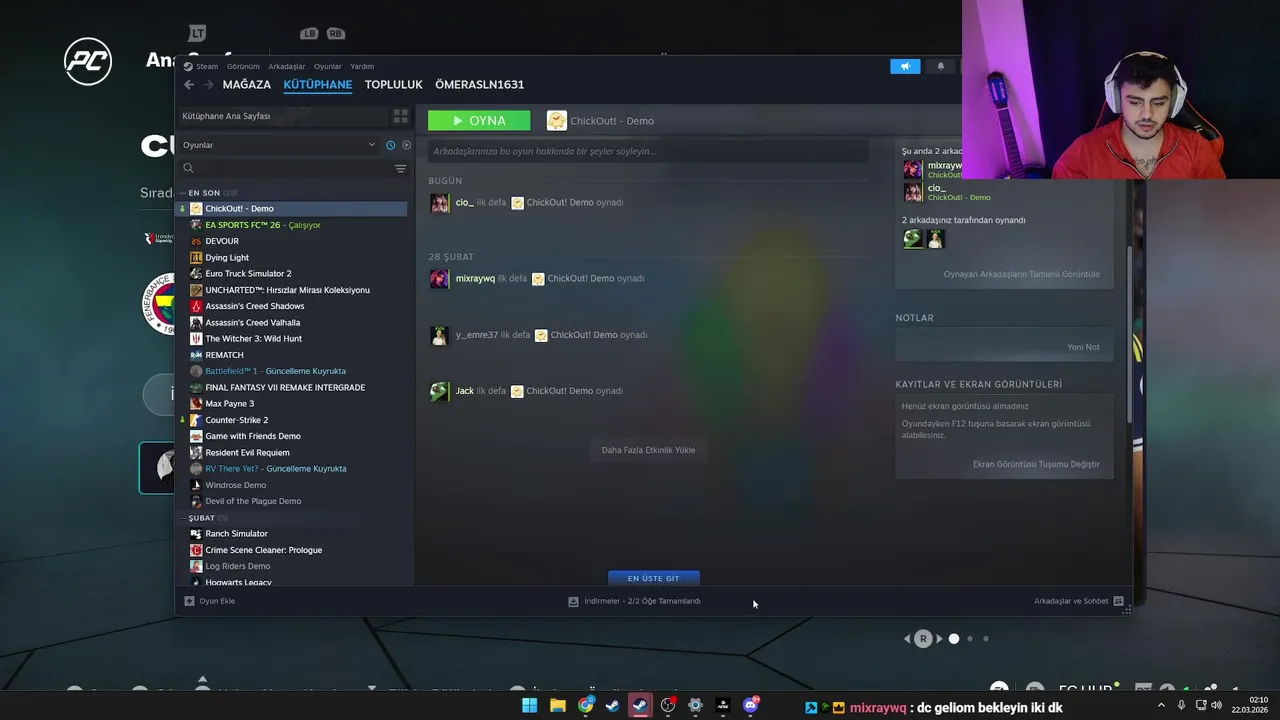1280x720 pixels.
Task: Open the ÖMERASLN1631 profile tab
Action: 479,85
